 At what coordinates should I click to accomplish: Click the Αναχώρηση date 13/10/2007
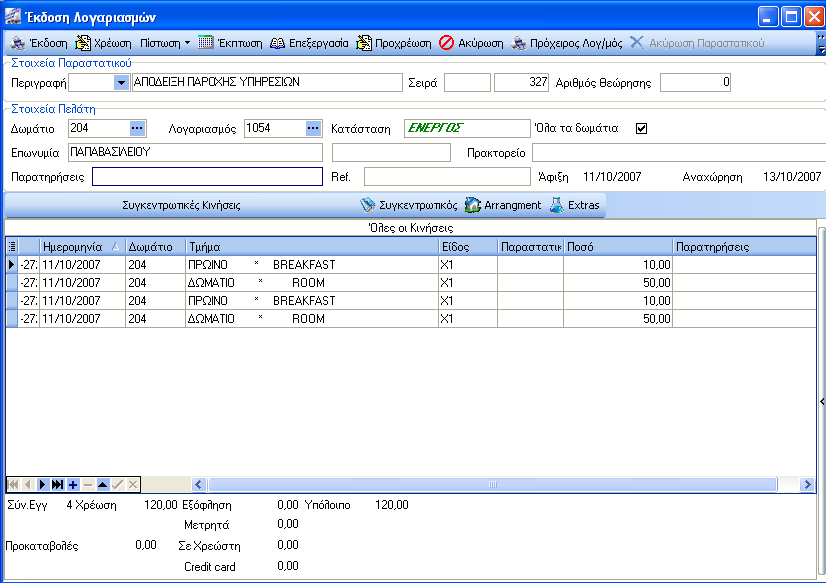[x=792, y=177]
